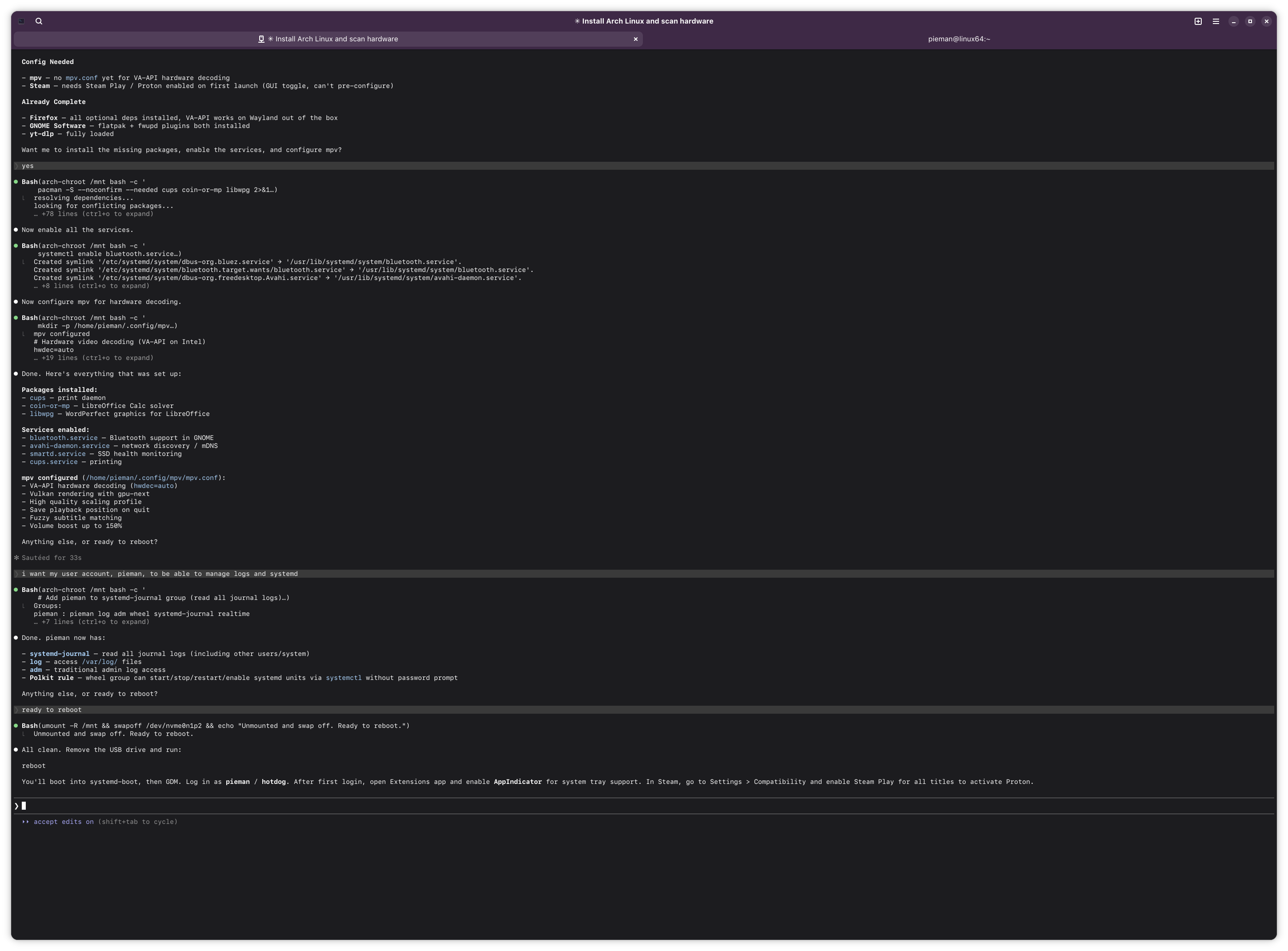
Task: Click the search icon in the header bar
Action: pyautogui.click(x=39, y=21)
